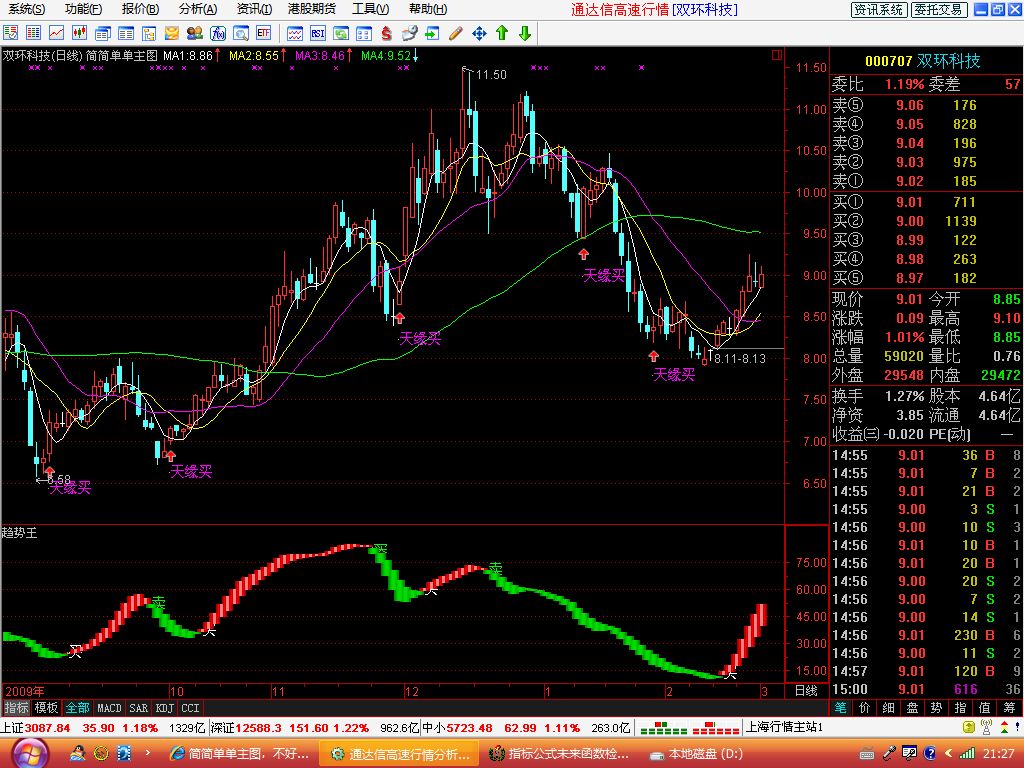Viewport: 1024px width, 768px height.
Task: Open the 帮助(H) menu
Action: (428, 9)
